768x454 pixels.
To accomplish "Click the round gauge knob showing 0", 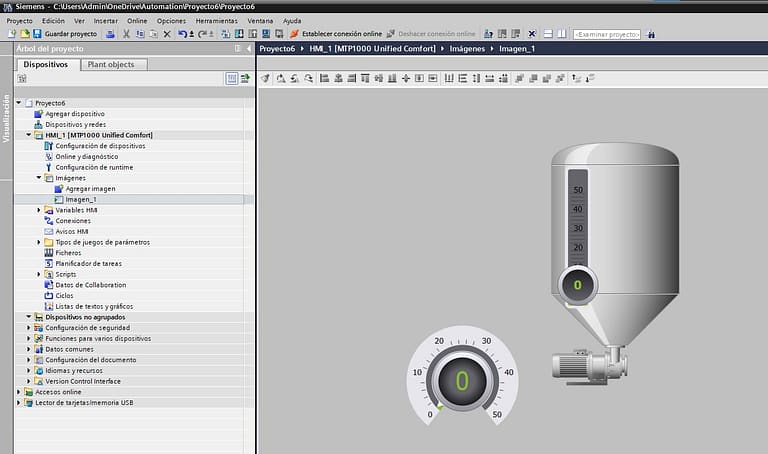I will (x=462, y=381).
